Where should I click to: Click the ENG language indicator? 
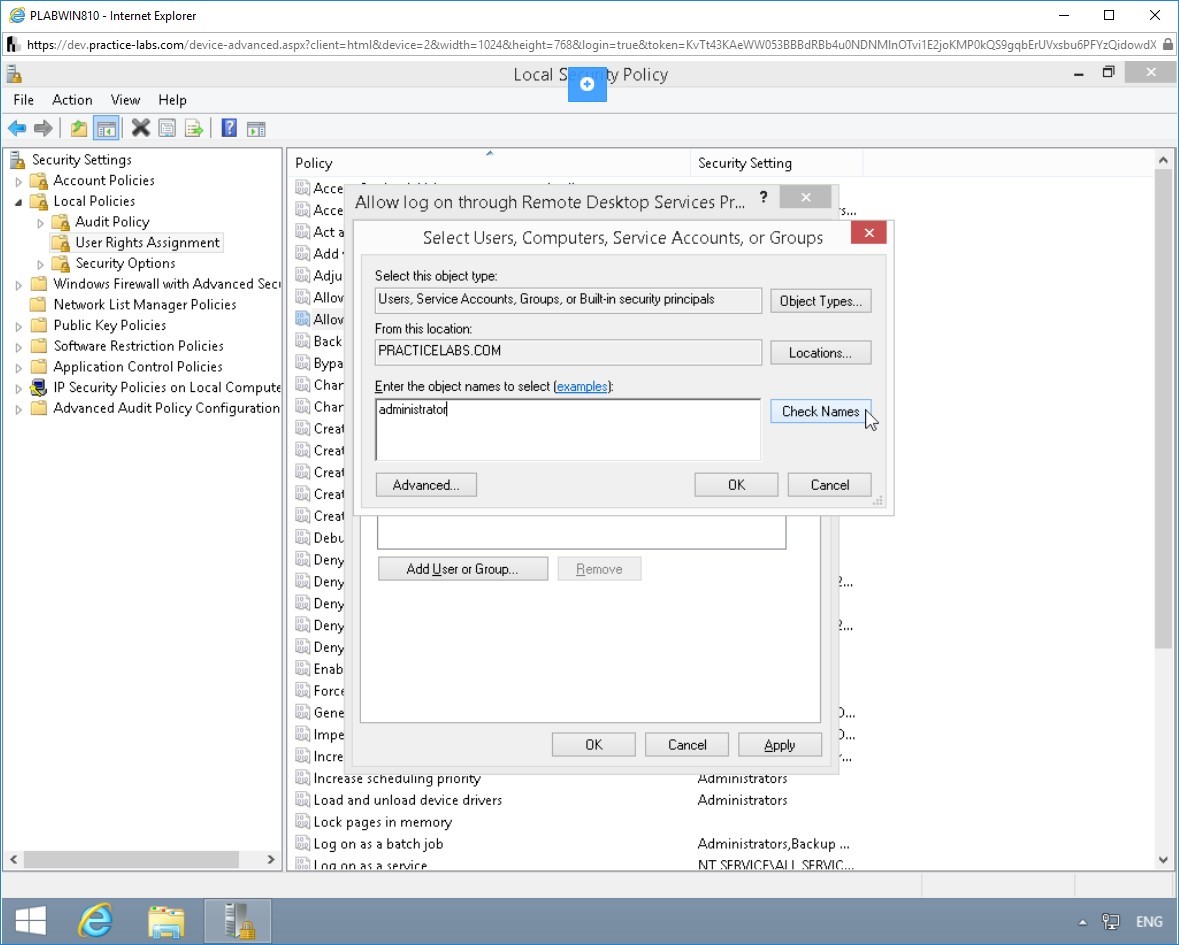tap(1149, 921)
